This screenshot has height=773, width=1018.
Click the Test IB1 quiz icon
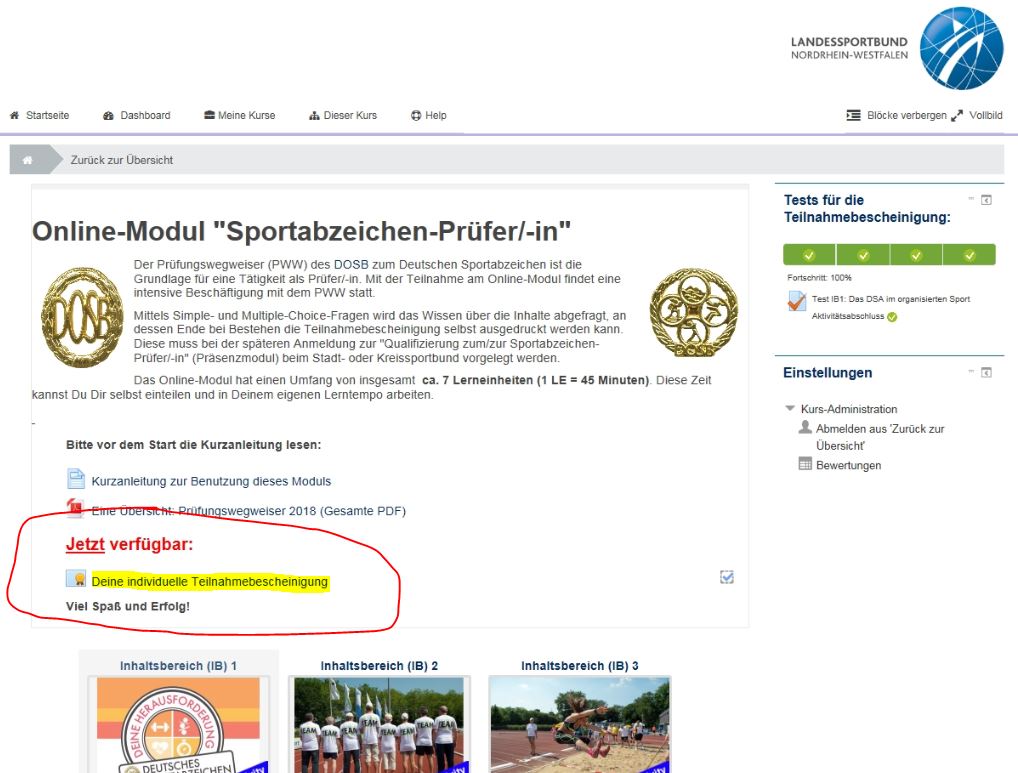[x=797, y=301]
